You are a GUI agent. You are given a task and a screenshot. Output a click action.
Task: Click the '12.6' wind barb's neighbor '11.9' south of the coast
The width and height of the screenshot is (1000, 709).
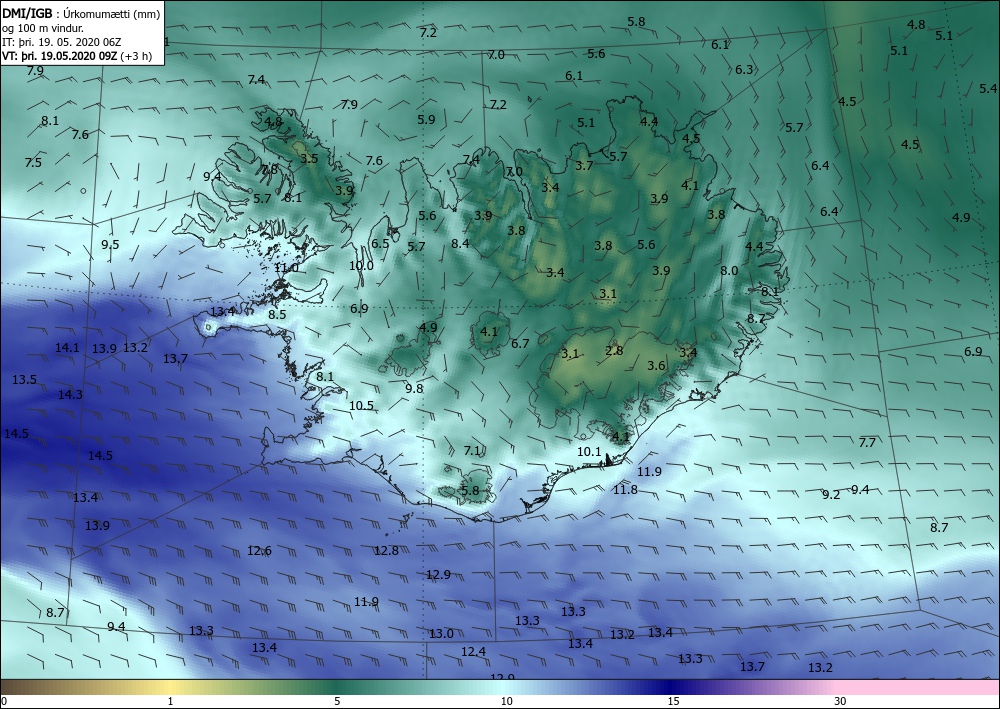(x=367, y=601)
